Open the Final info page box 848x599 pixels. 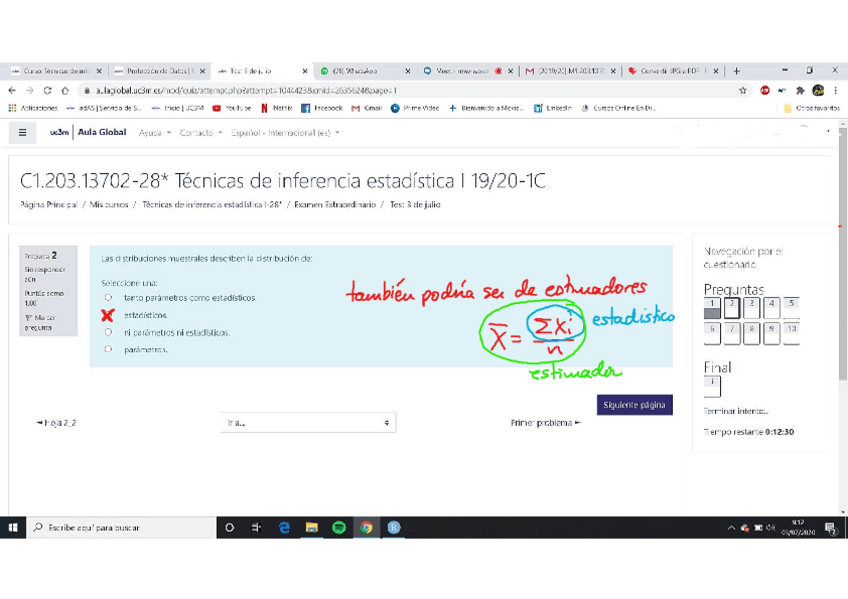(x=712, y=387)
